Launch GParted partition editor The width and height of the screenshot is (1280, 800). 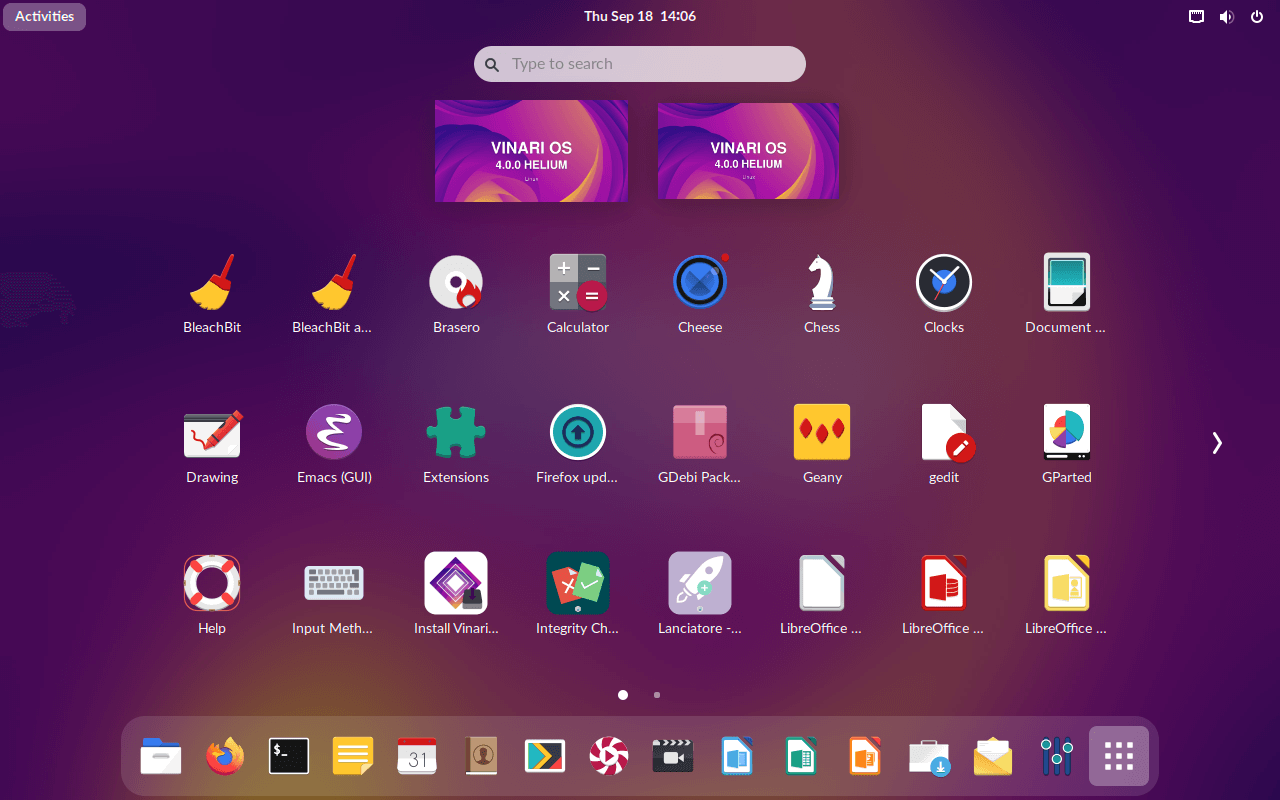click(x=1066, y=433)
